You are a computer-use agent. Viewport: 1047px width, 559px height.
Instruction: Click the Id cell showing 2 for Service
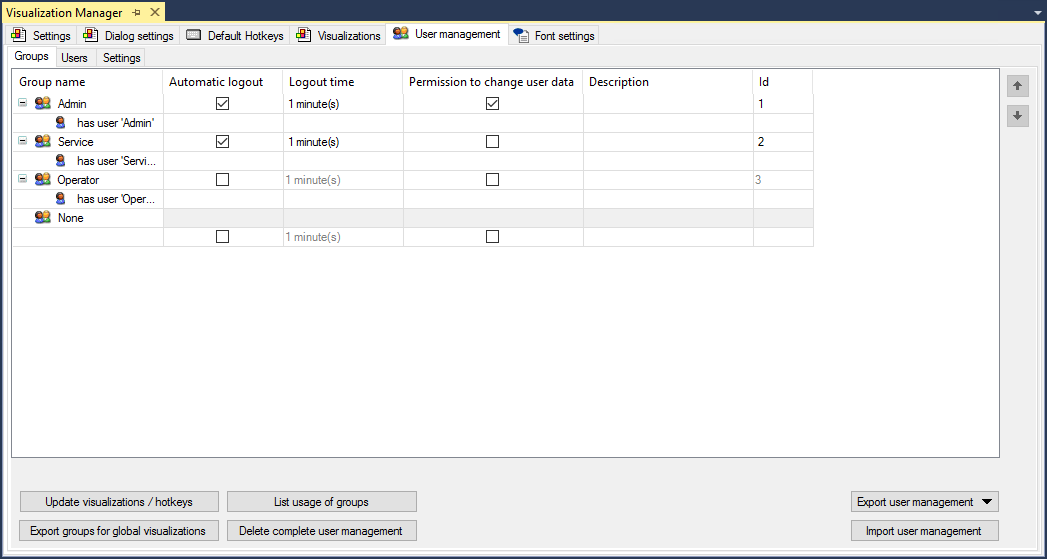click(783, 142)
